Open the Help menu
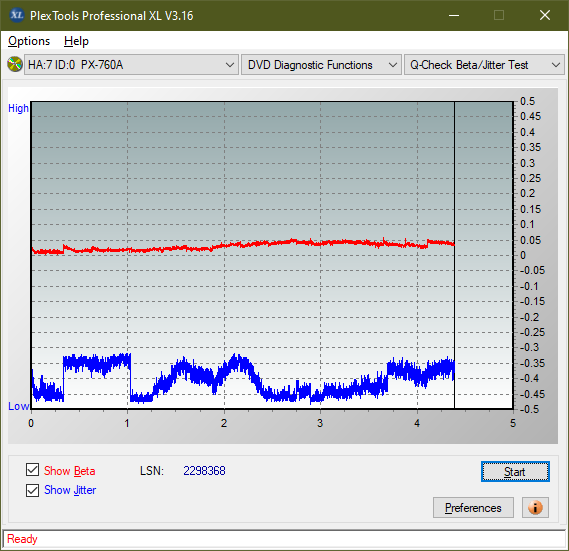Image resolution: width=569 pixels, height=551 pixels. [x=76, y=41]
